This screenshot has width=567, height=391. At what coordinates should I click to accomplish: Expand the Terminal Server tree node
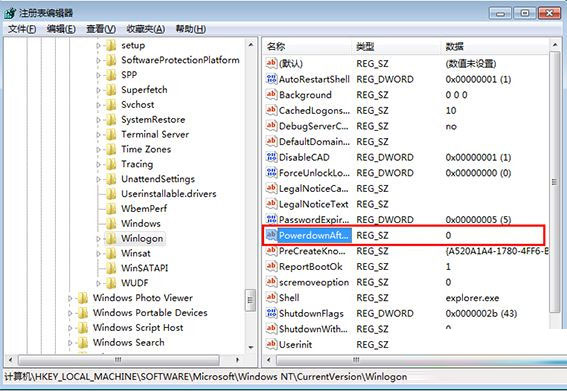98,135
